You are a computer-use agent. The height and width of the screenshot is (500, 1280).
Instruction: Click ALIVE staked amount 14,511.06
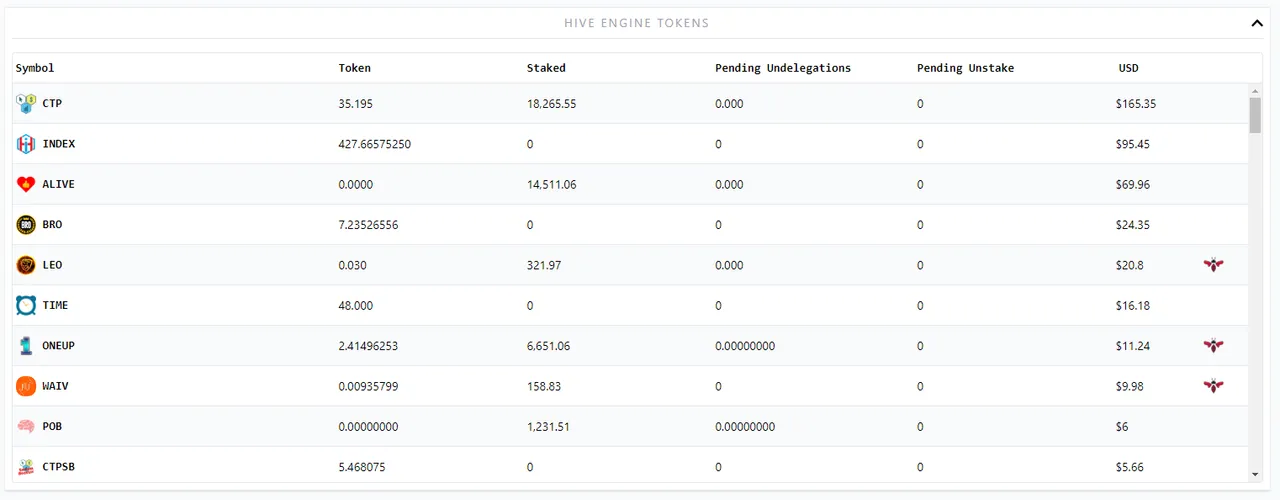(x=552, y=184)
